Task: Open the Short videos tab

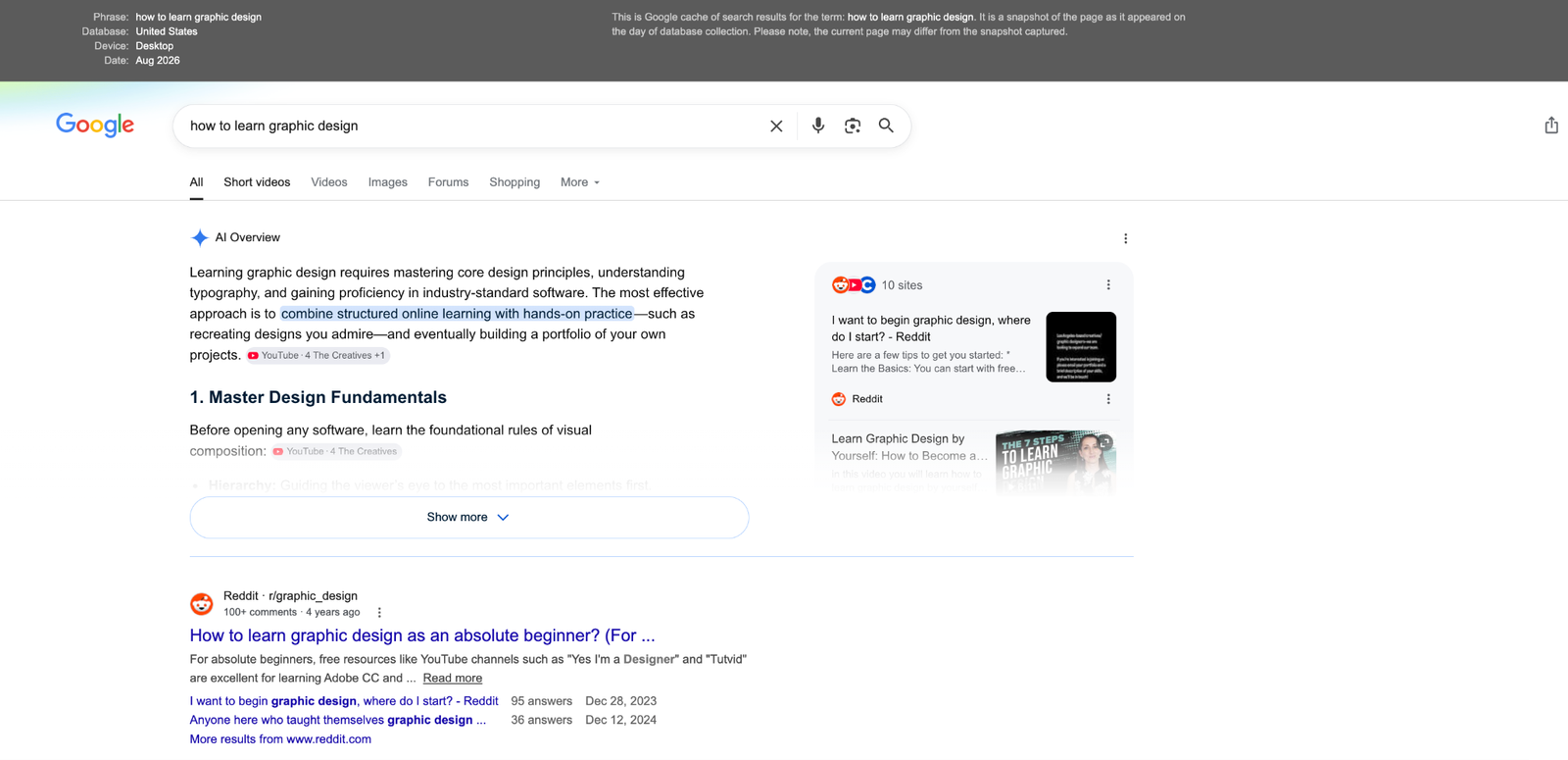Action: click(x=257, y=182)
